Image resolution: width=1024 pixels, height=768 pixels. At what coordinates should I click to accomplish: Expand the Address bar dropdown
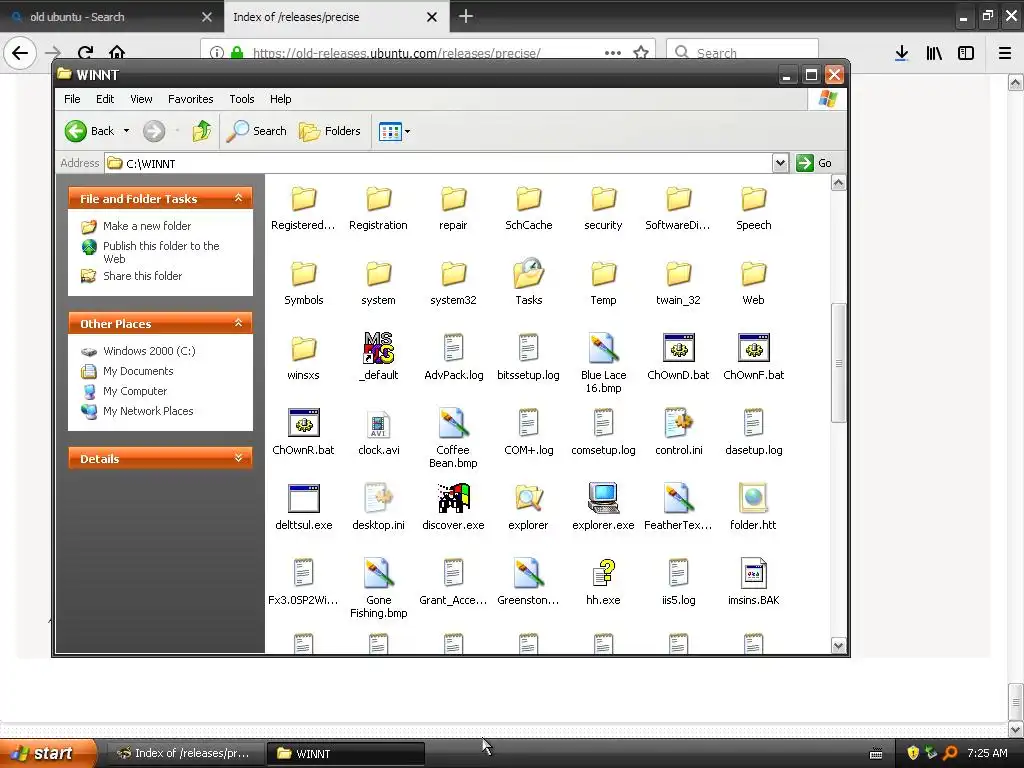780,163
